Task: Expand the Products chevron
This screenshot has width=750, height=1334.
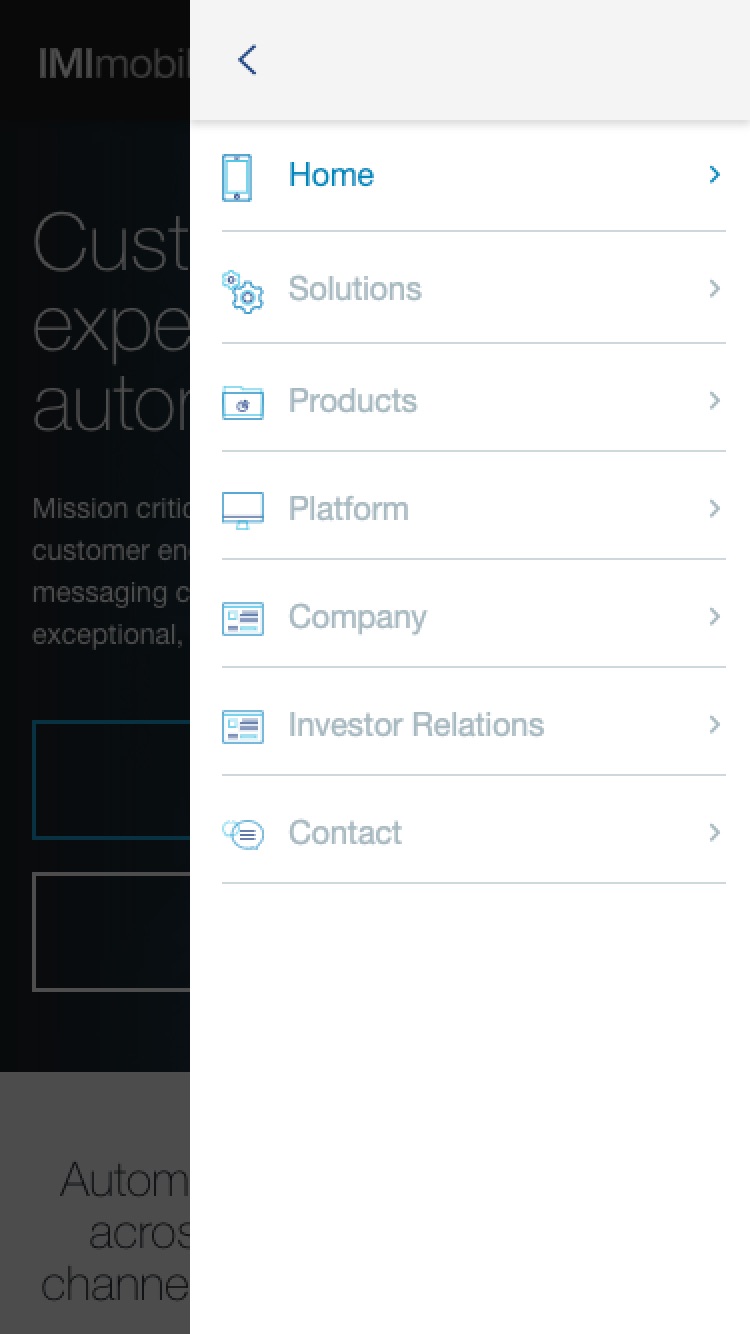Action: tap(714, 401)
